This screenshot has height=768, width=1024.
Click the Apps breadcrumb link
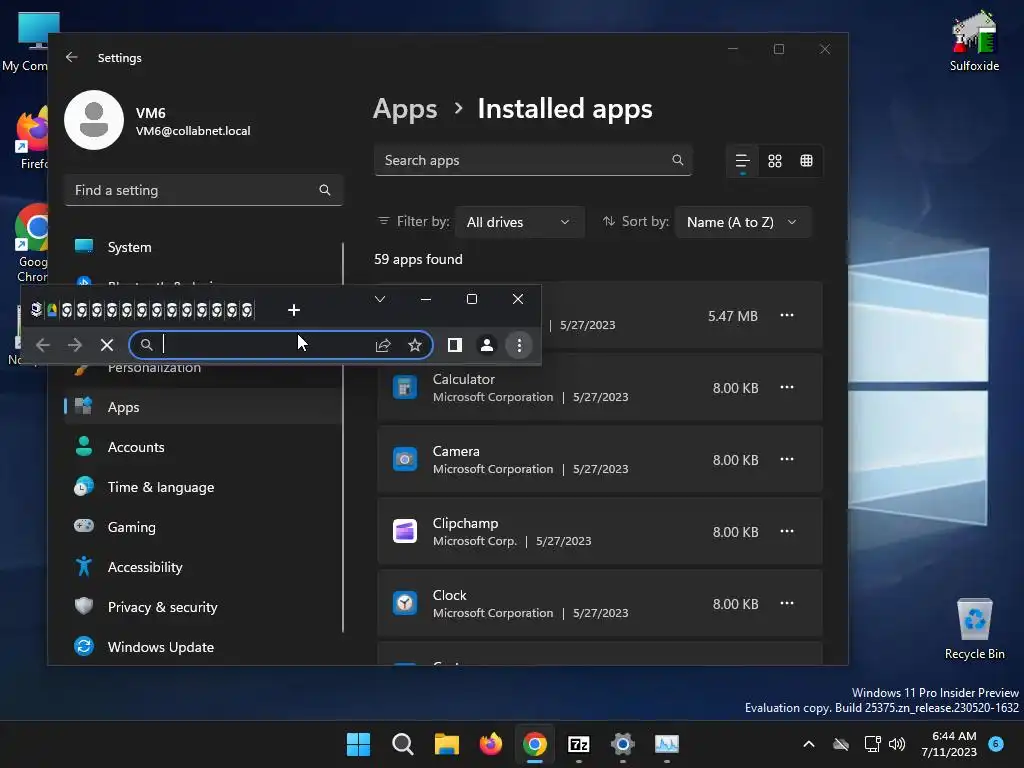tap(405, 109)
